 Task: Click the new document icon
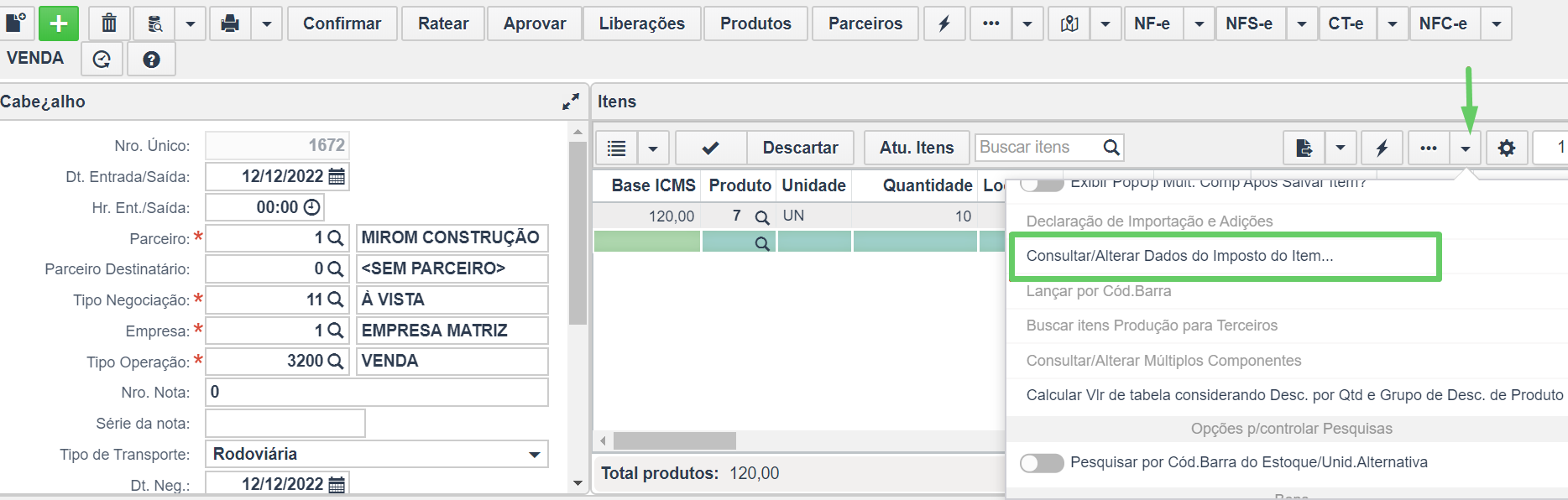15,23
